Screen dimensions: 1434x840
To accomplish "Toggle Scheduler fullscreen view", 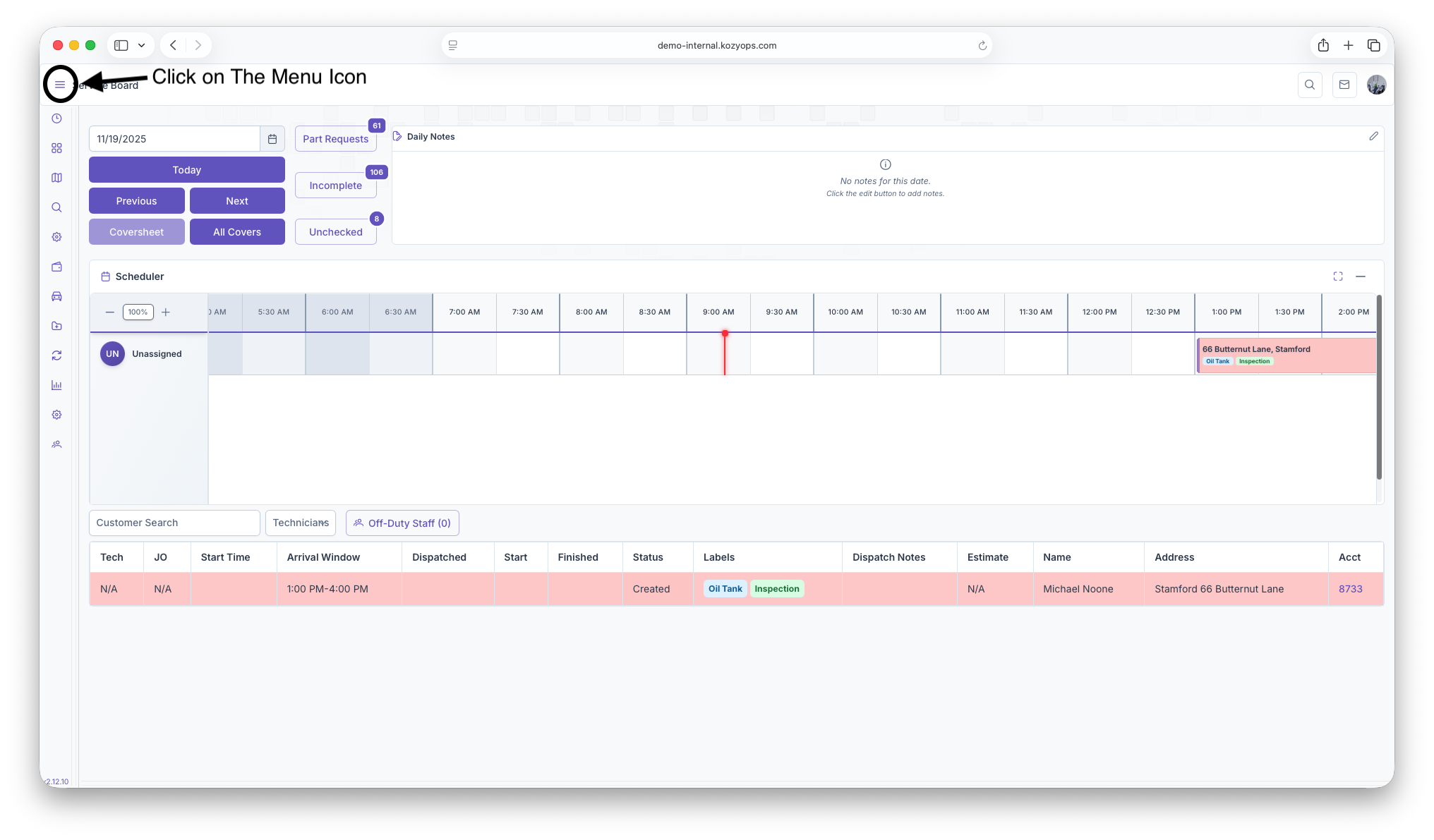I will 1337,276.
